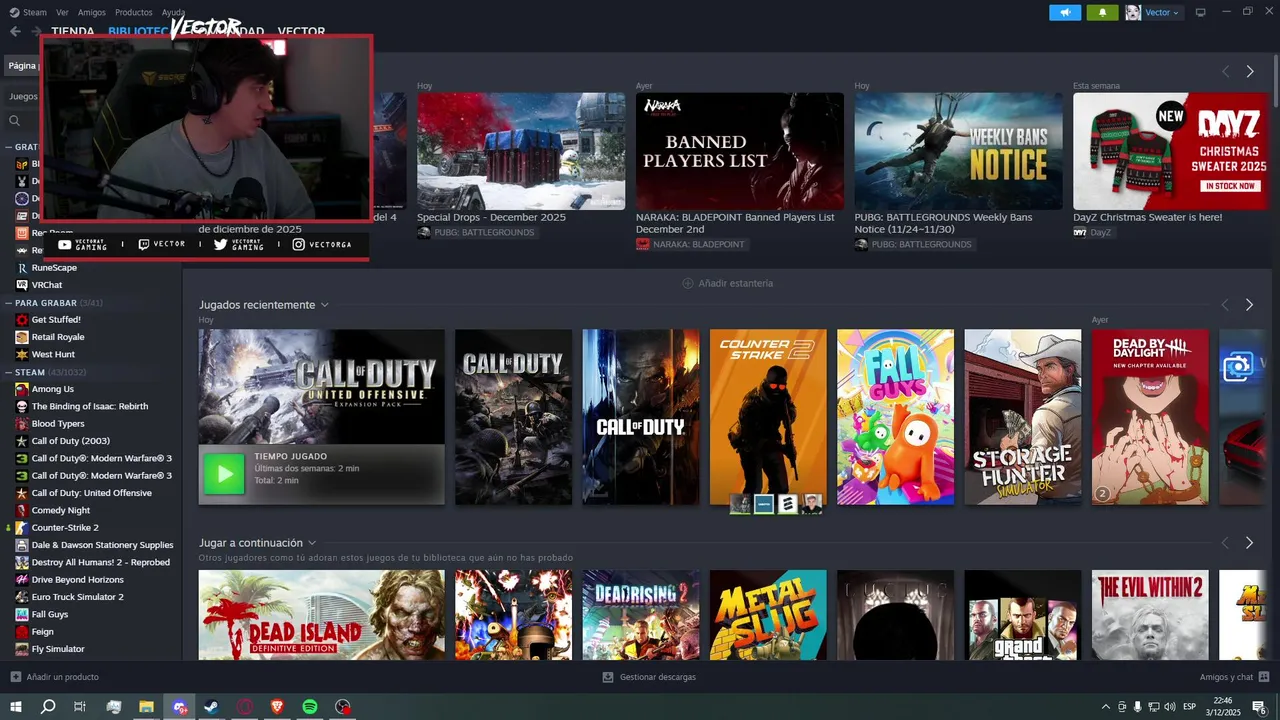
Task: Open Gestionar descargas
Action: (649, 677)
